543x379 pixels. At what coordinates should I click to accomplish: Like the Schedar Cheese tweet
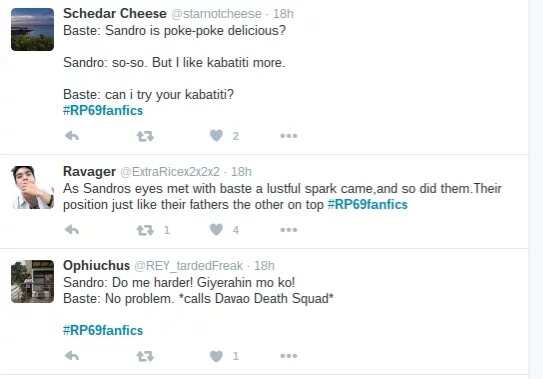click(216, 135)
